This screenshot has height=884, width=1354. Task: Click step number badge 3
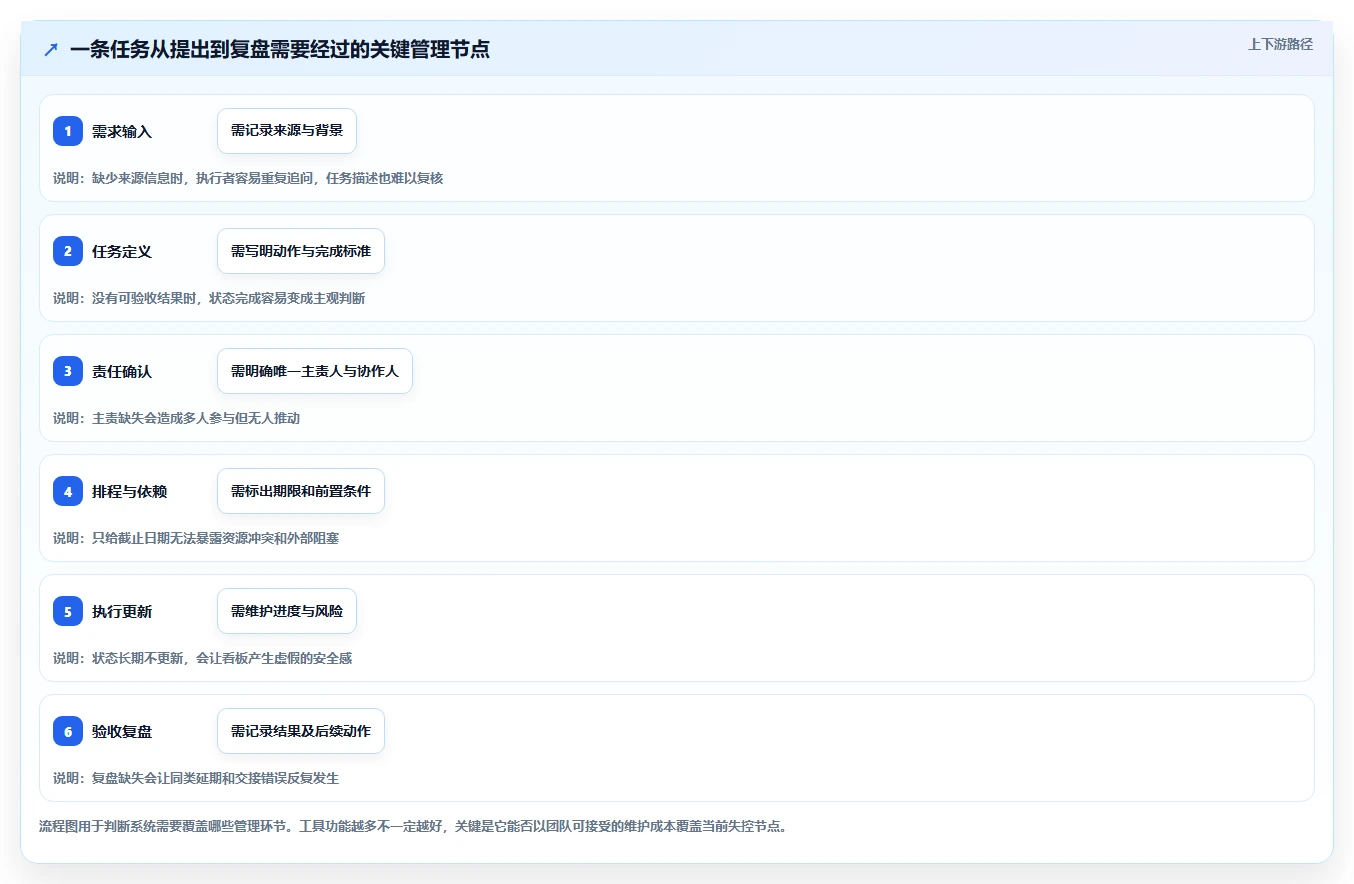click(x=68, y=371)
